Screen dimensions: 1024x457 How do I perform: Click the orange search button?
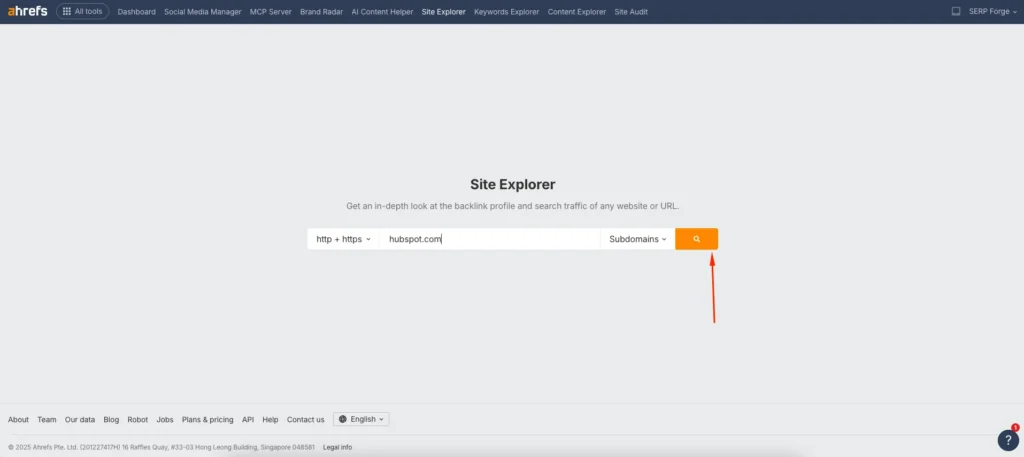696,239
